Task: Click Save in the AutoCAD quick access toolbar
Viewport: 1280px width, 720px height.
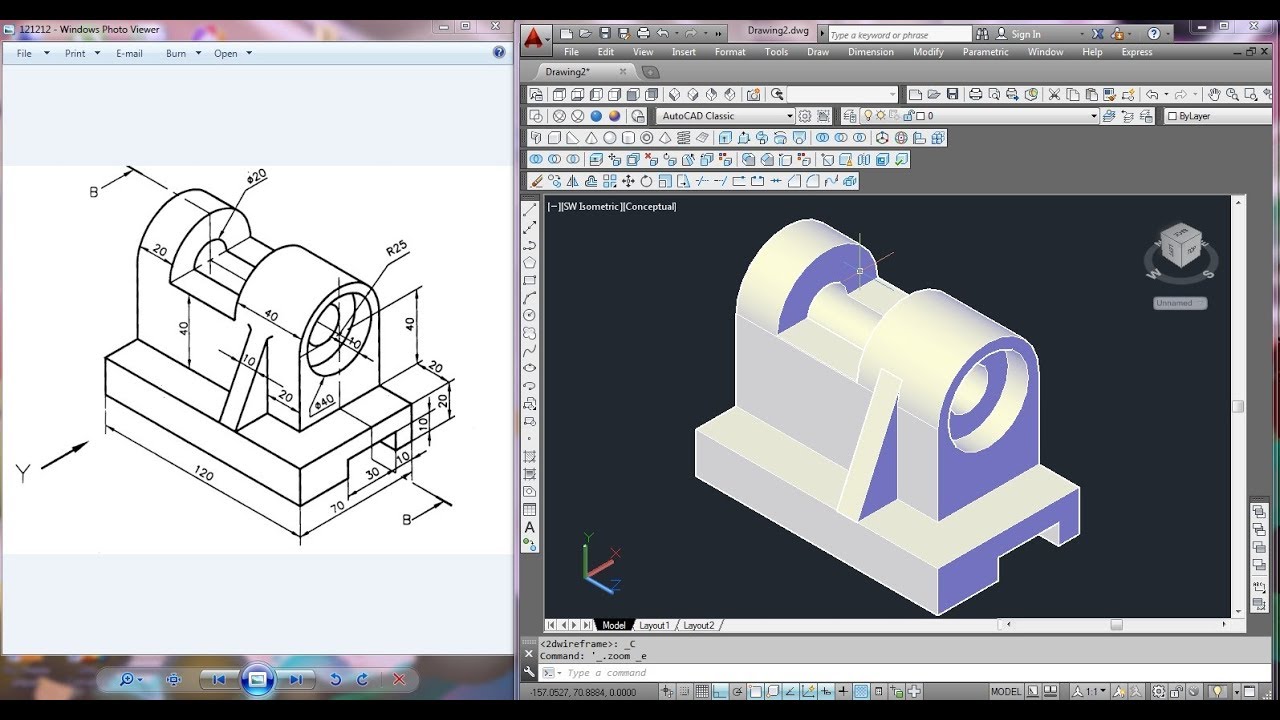Action: 605,33
